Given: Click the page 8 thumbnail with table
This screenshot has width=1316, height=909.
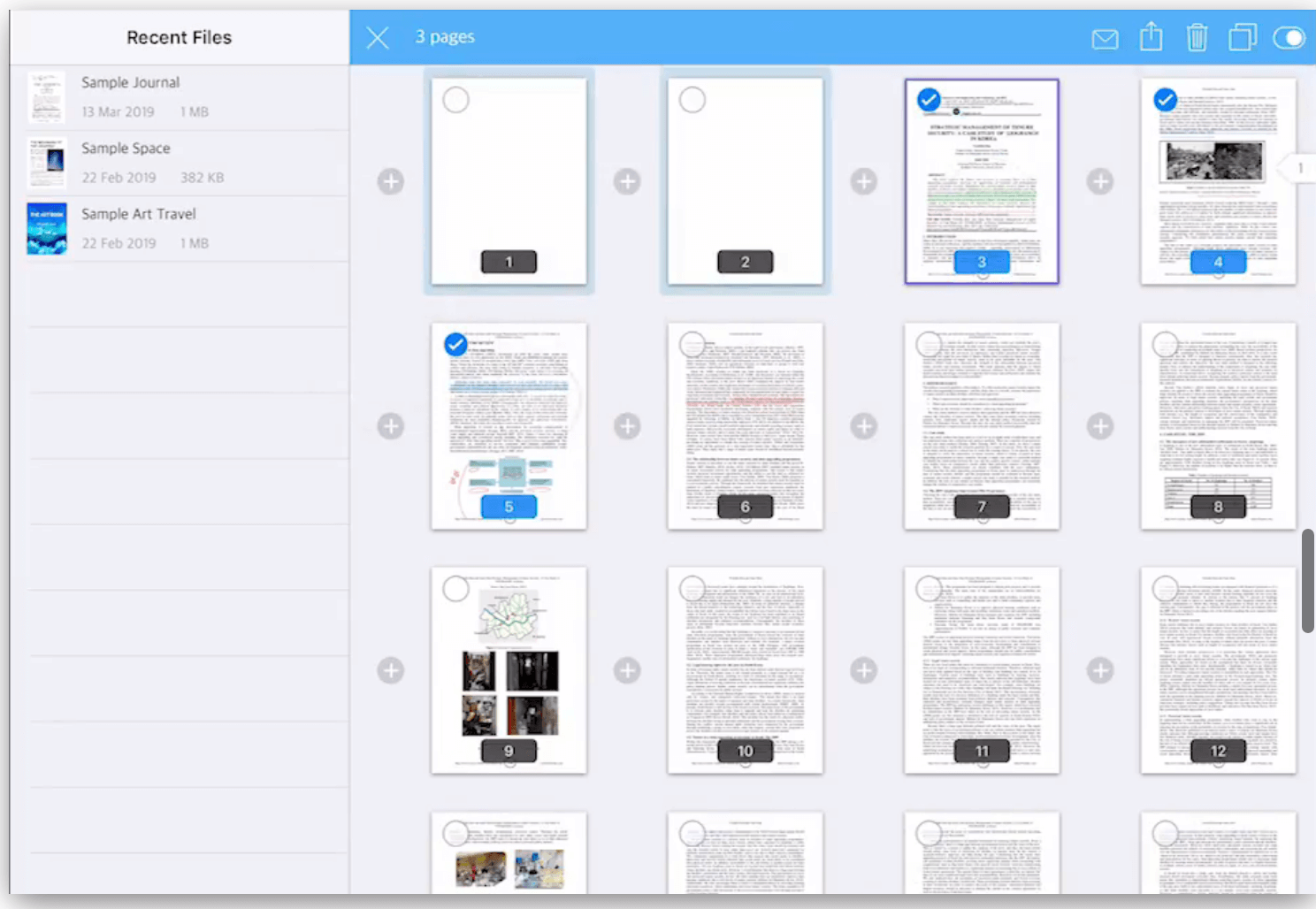Looking at the screenshot, I should coord(1218,426).
